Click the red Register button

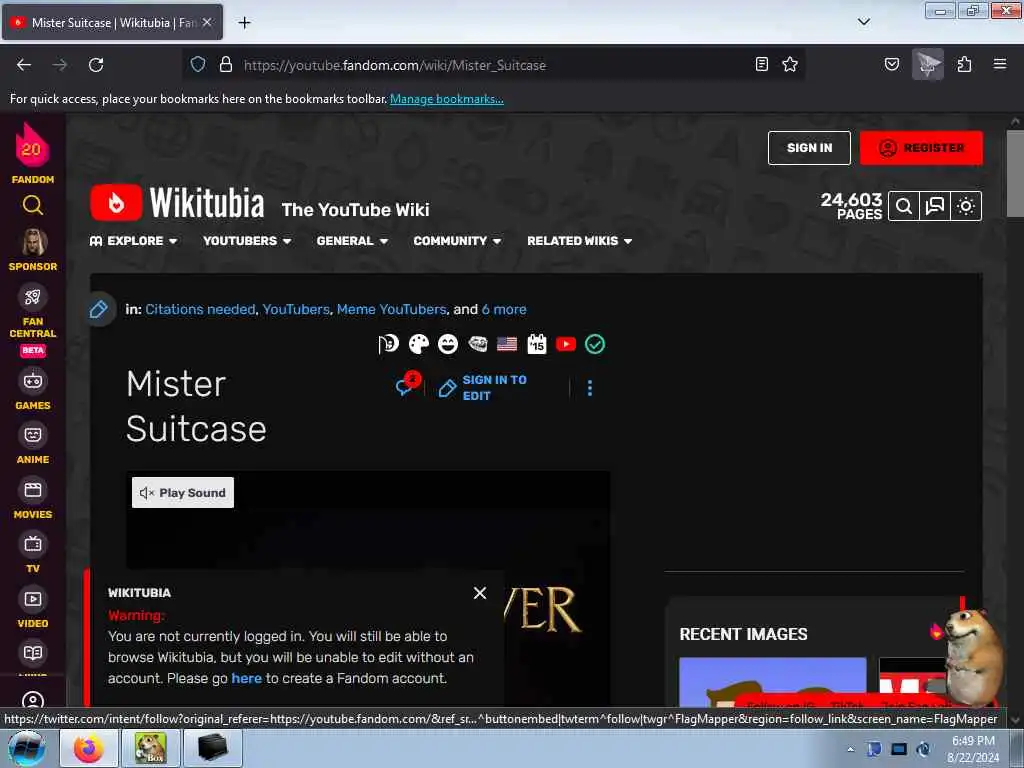pos(921,148)
